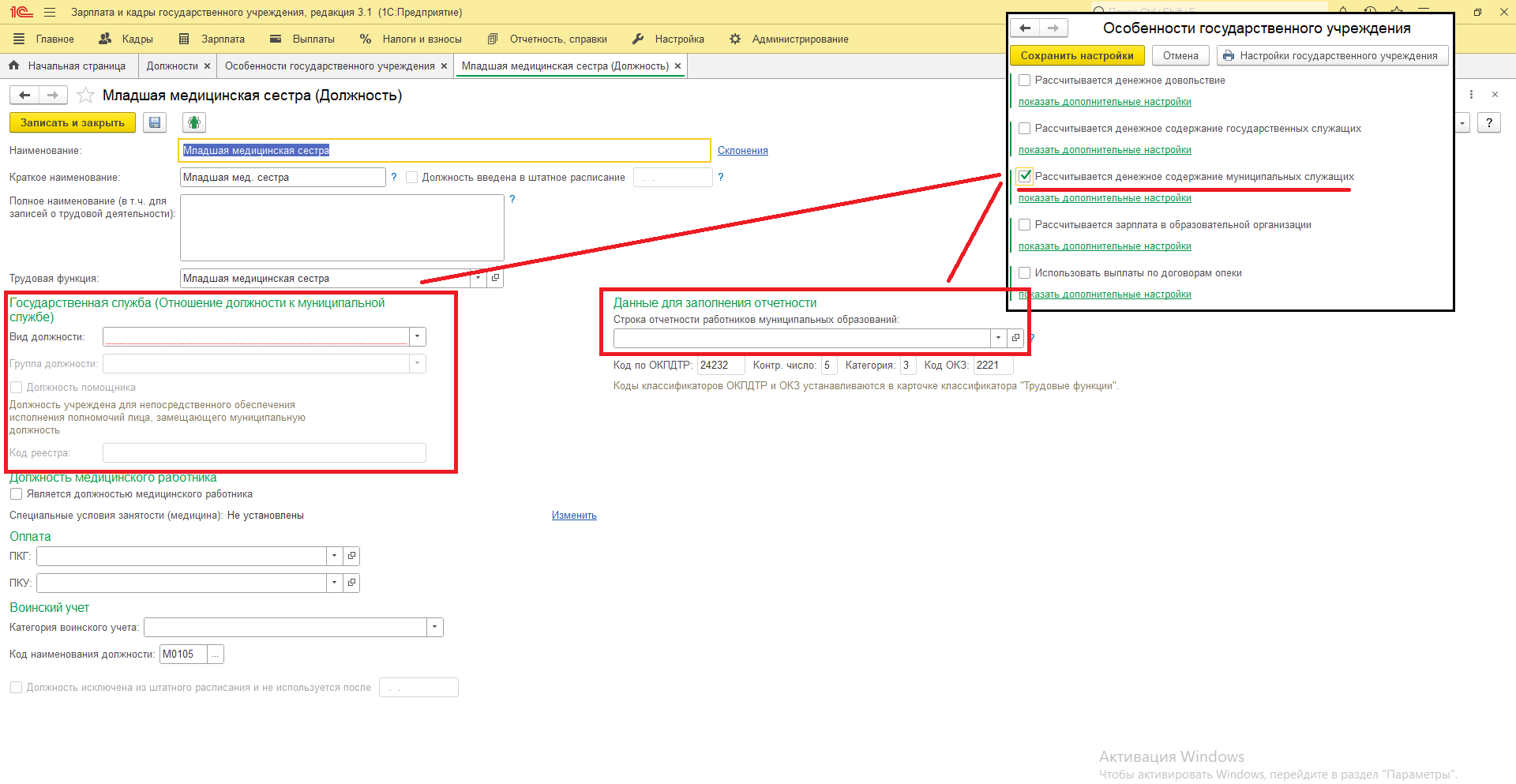Open the ПКУ record with its open icon

coord(352,583)
